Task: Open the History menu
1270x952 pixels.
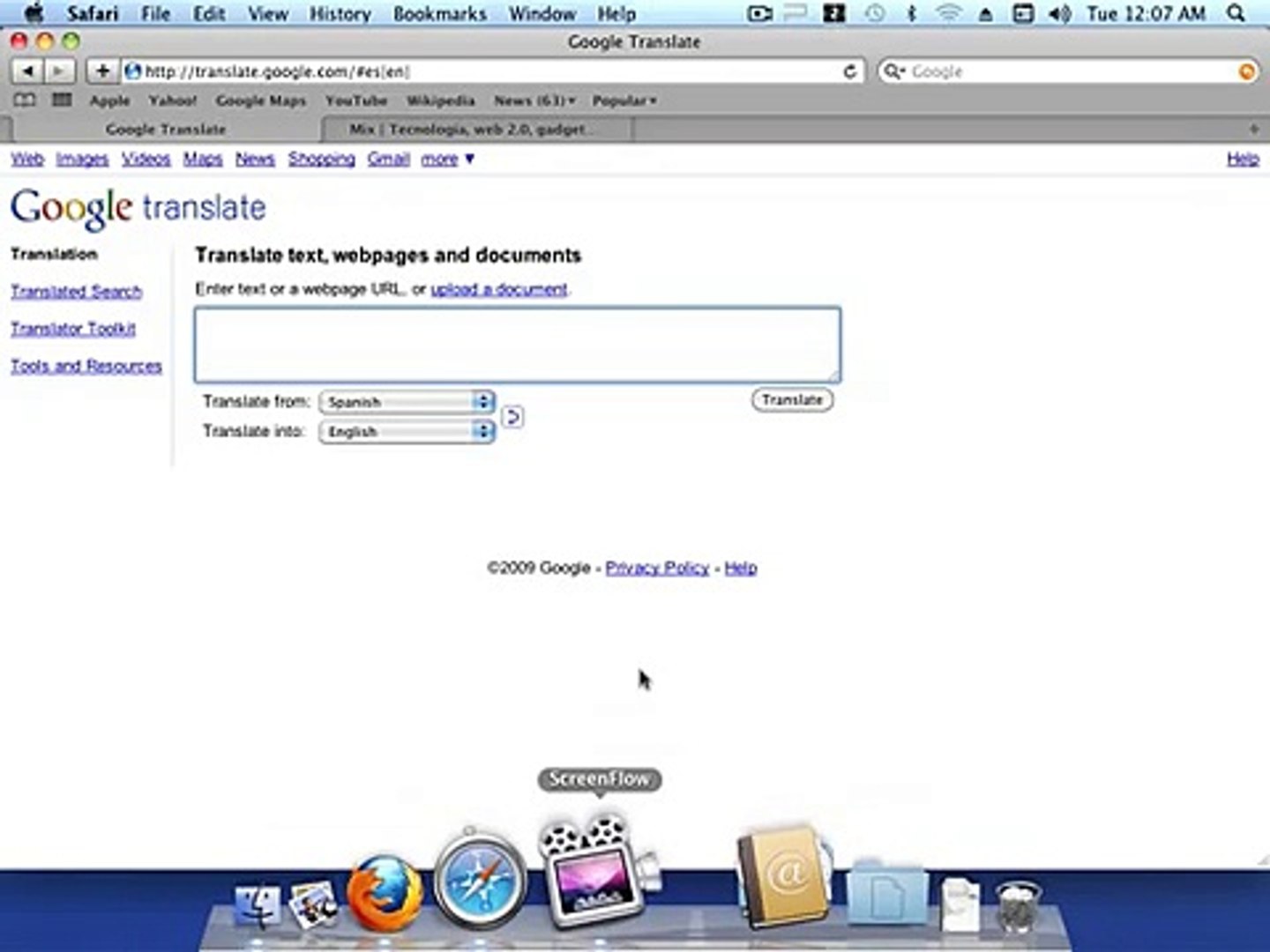Action: coord(340,13)
